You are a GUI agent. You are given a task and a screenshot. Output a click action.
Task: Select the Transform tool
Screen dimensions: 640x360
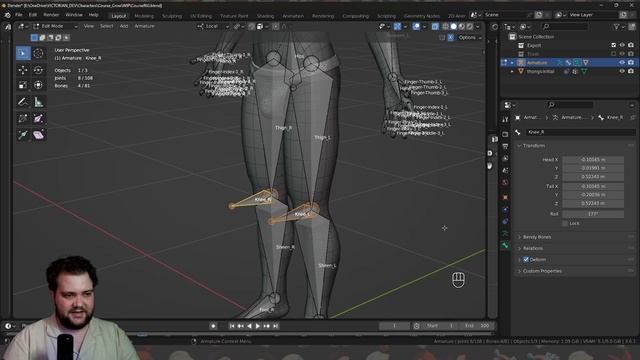pos(38,85)
